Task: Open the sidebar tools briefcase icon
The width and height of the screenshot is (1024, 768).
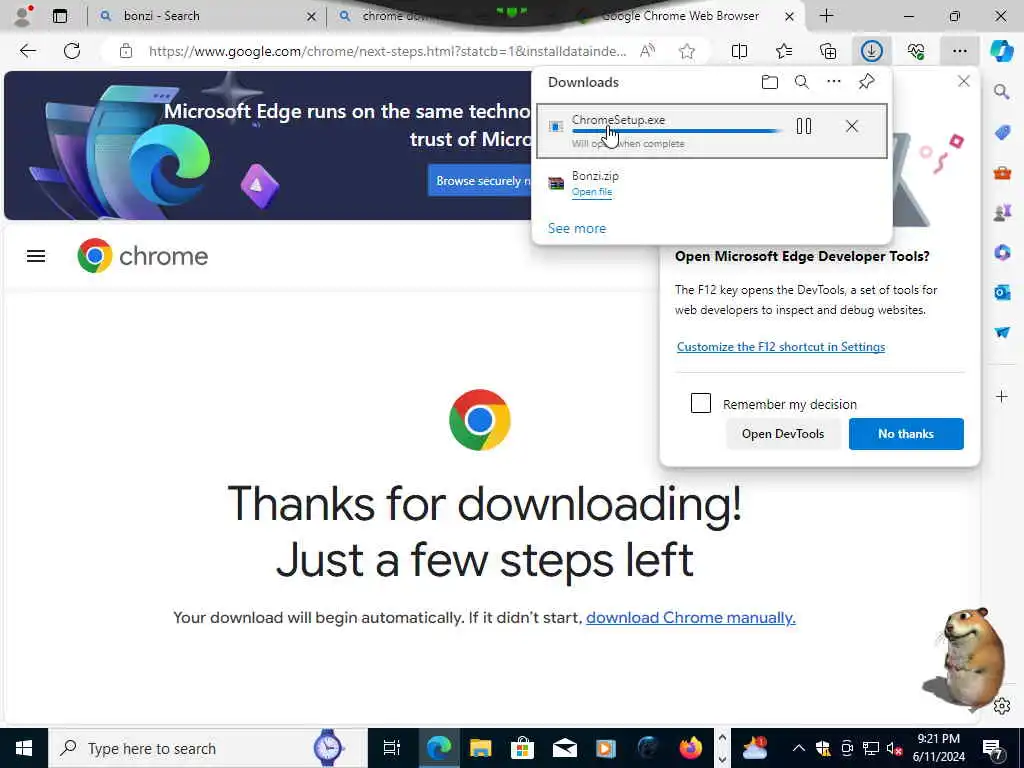Action: 1002,172
